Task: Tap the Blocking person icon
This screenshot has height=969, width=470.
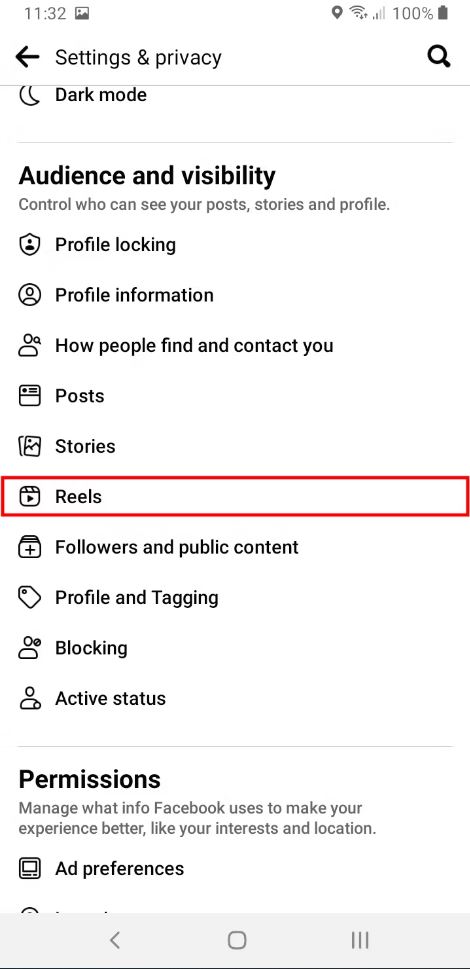Action: [x=29, y=648]
